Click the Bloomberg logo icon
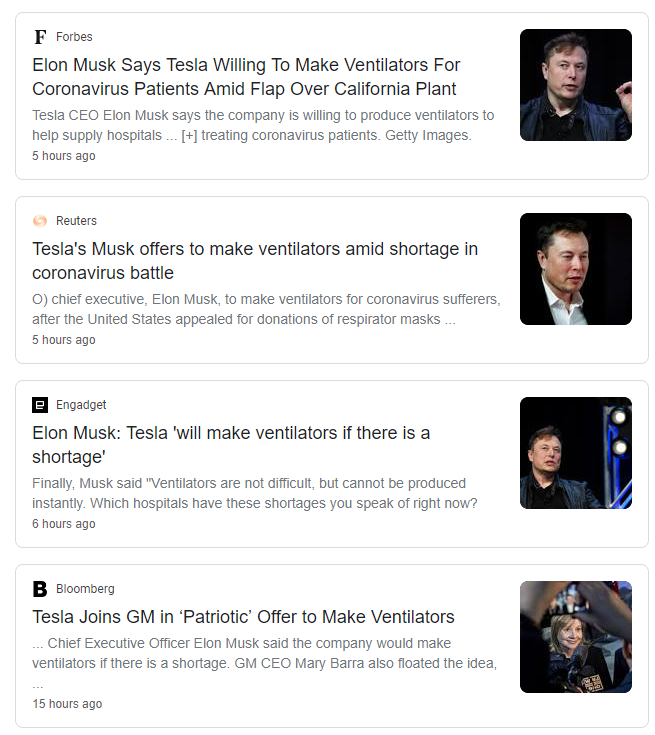The image size is (655, 735). [x=40, y=589]
